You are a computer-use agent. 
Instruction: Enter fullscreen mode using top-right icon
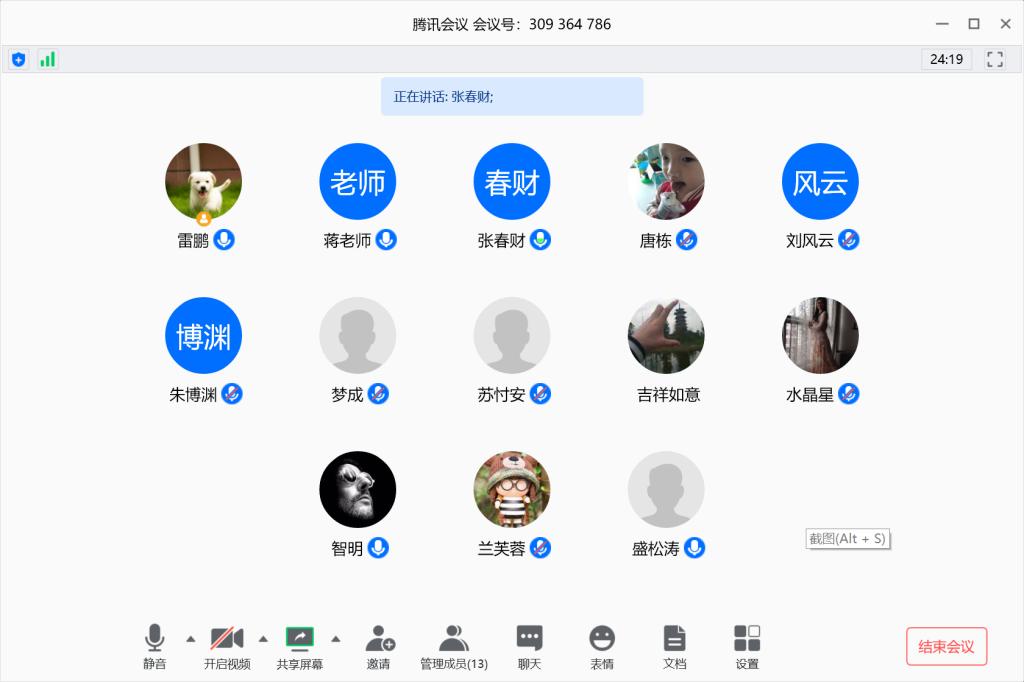click(x=994, y=59)
